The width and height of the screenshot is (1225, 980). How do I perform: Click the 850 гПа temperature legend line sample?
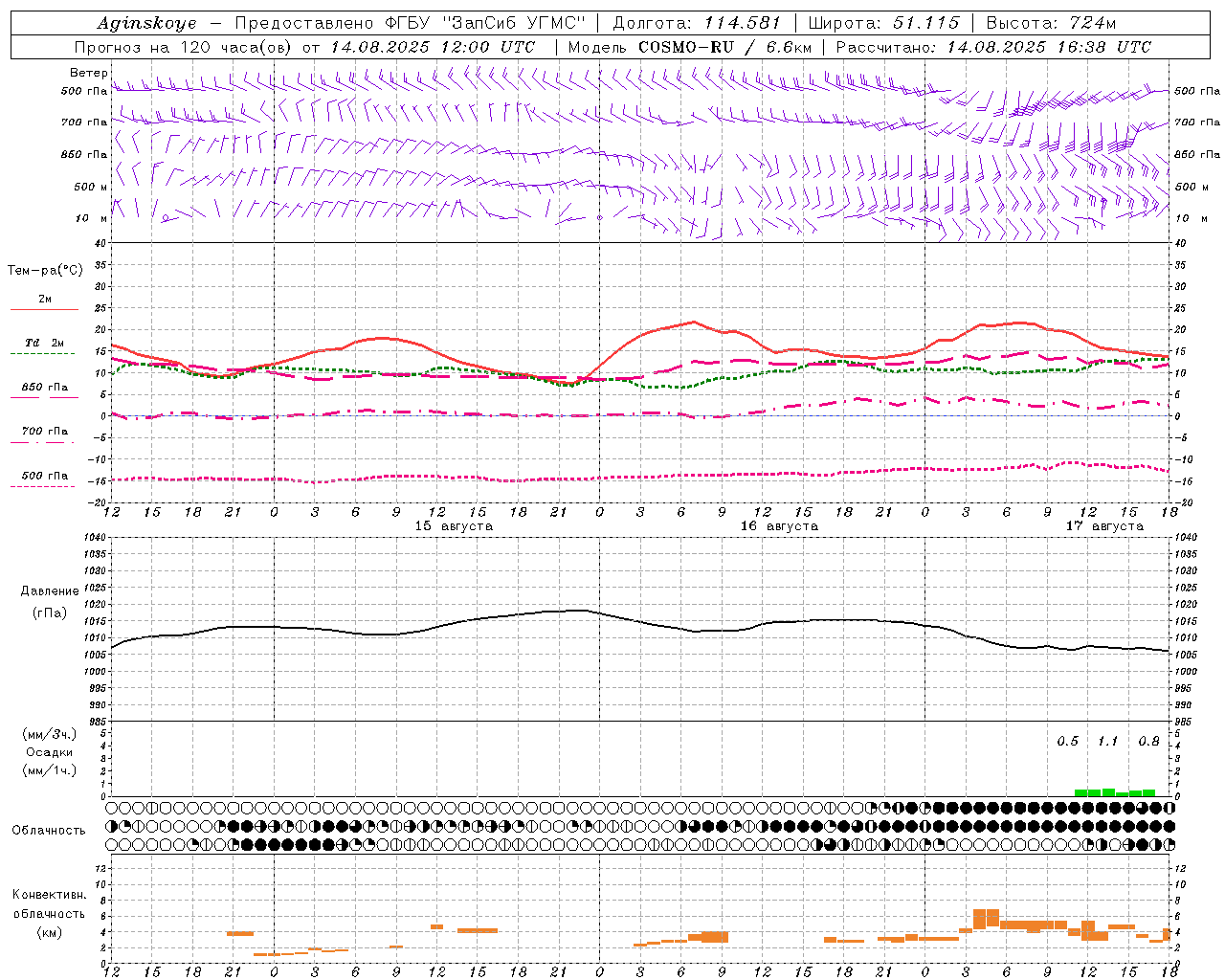click(44, 397)
